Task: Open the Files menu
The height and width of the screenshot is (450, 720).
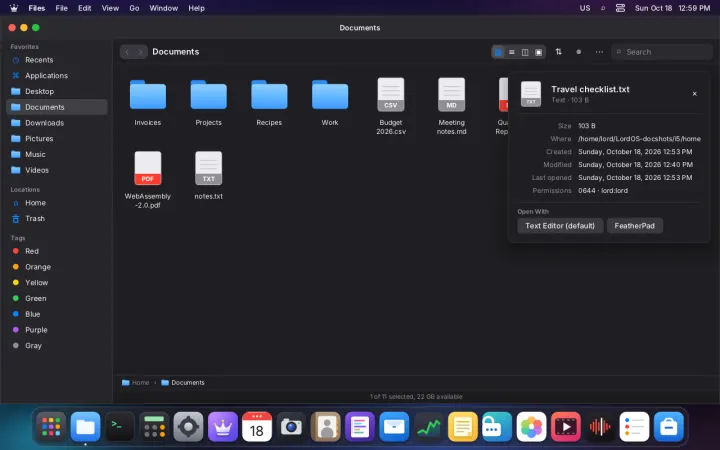Action: pyautogui.click(x=36, y=8)
